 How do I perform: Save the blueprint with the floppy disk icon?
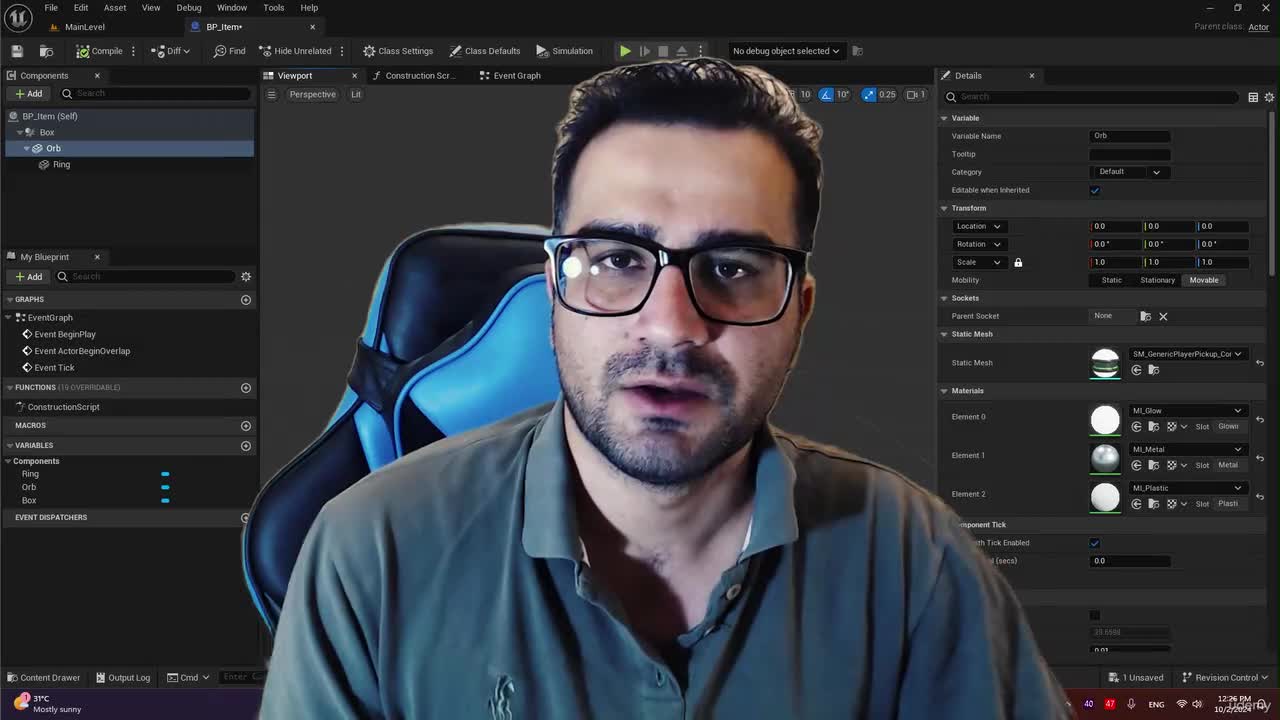click(17, 51)
